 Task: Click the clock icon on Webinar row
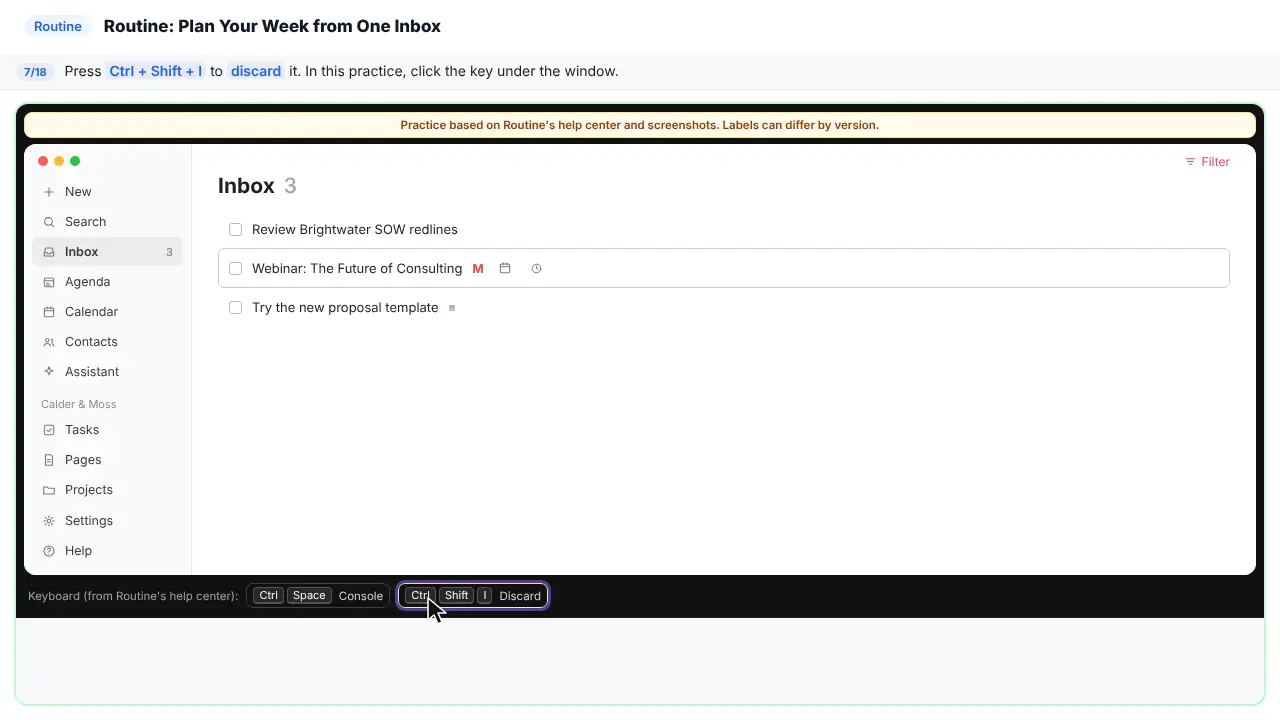pyautogui.click(x=536, y=269)
